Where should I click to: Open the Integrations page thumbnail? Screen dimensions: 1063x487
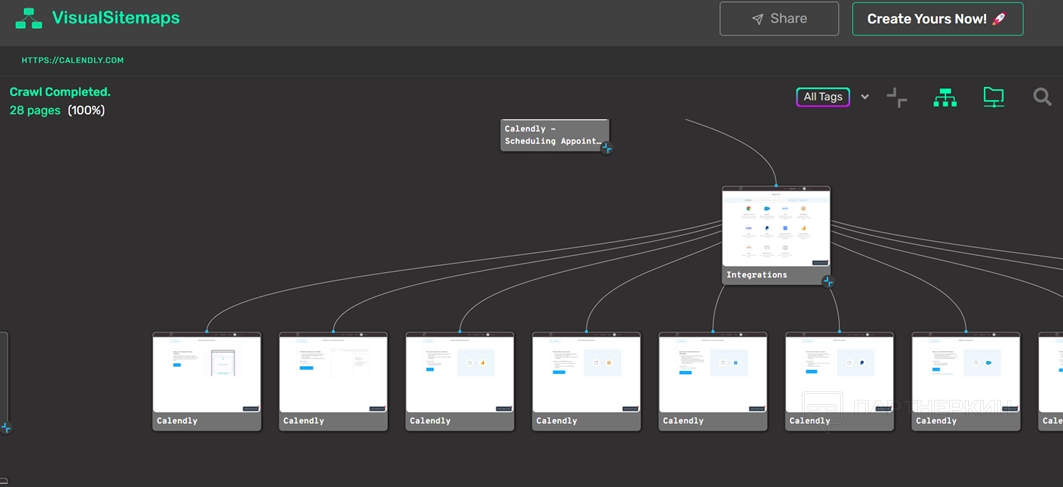tap(776, 227)
